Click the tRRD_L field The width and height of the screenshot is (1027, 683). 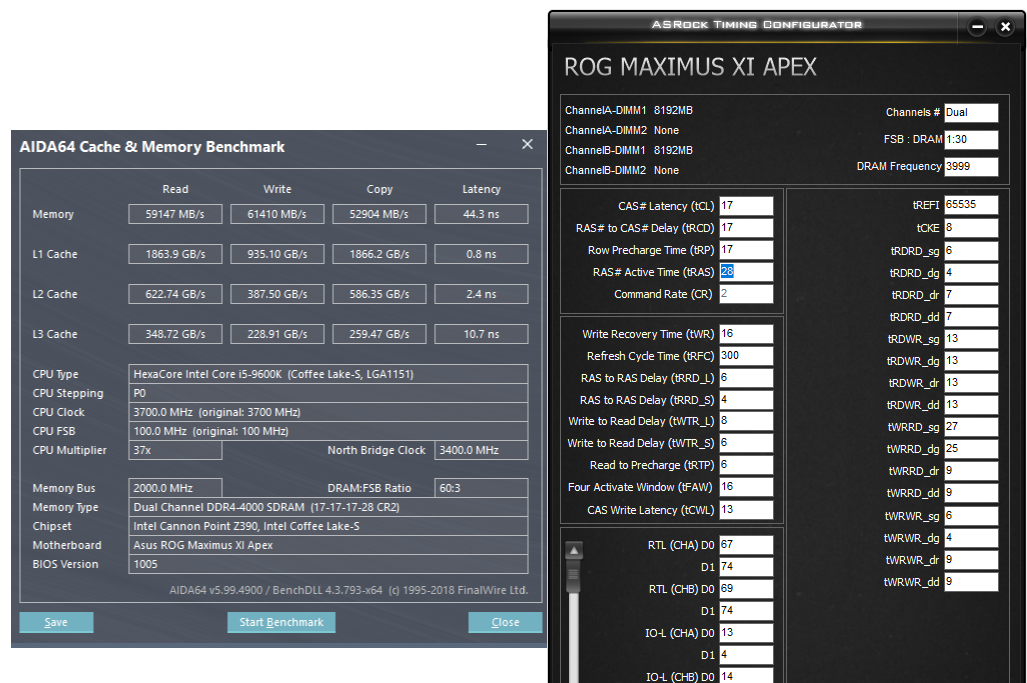[746, 378]
